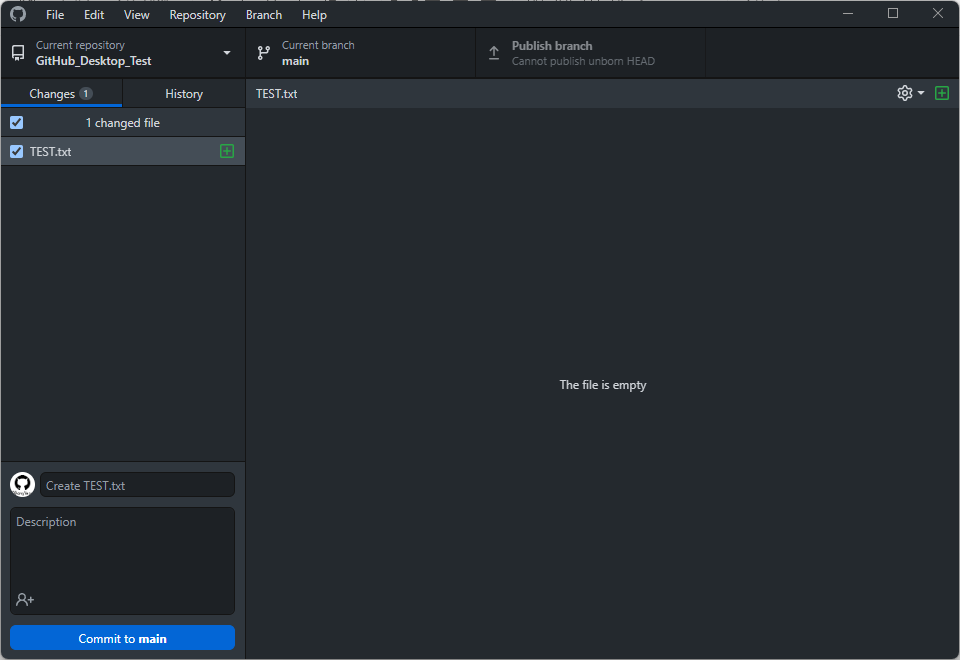Click the Commit to main button
The width and height of the screenshot is (960, 660).
(x=122, y=638)
